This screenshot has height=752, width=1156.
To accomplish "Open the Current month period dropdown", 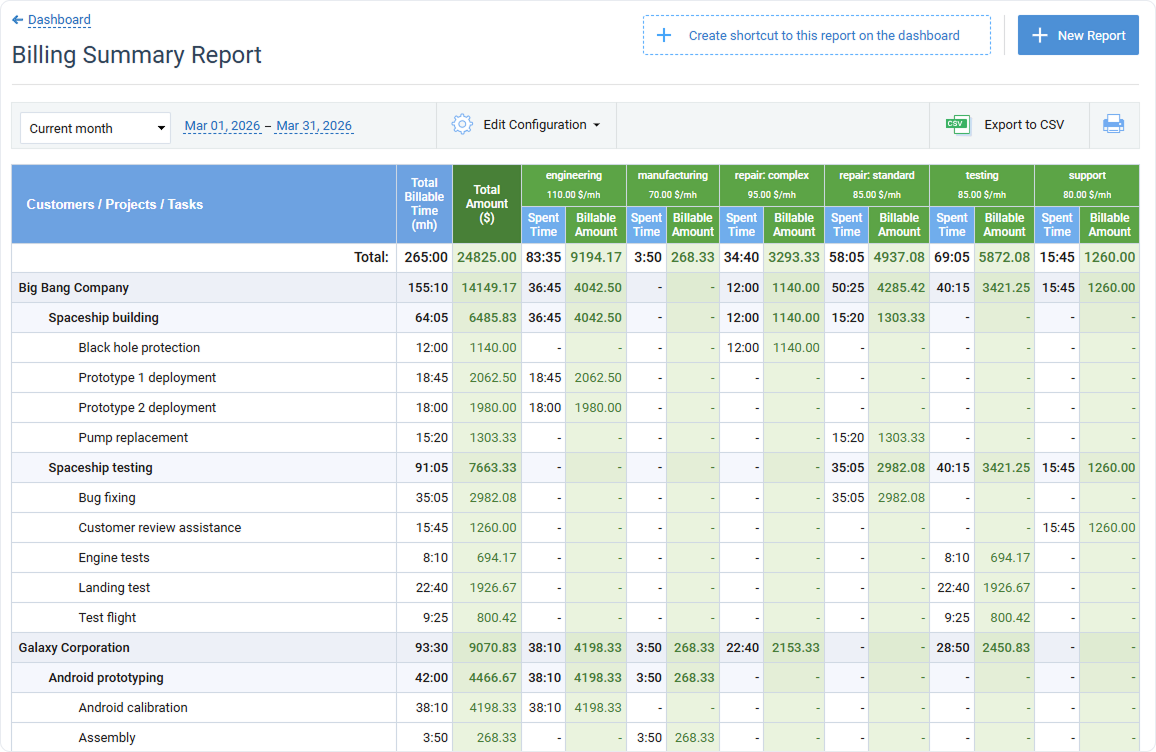I will (94, 128).
